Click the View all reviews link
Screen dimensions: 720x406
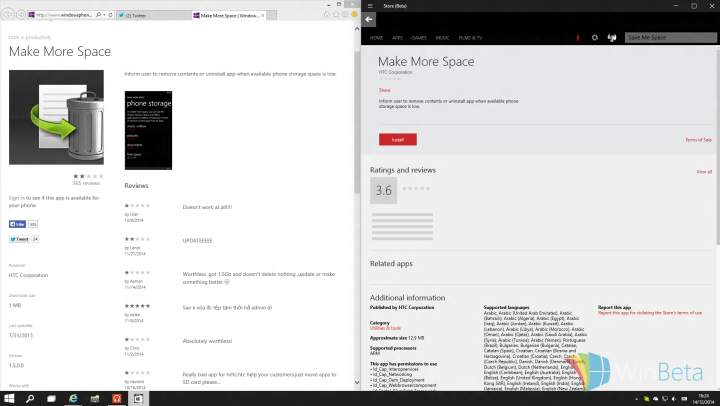704,172
